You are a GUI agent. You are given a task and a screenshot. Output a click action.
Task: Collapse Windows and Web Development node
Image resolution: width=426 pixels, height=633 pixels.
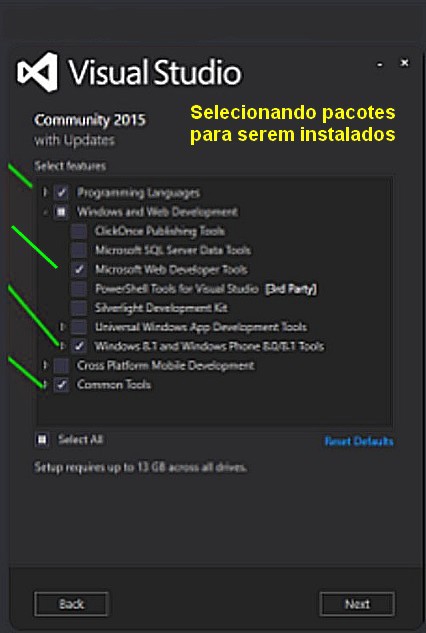[45, 212]
